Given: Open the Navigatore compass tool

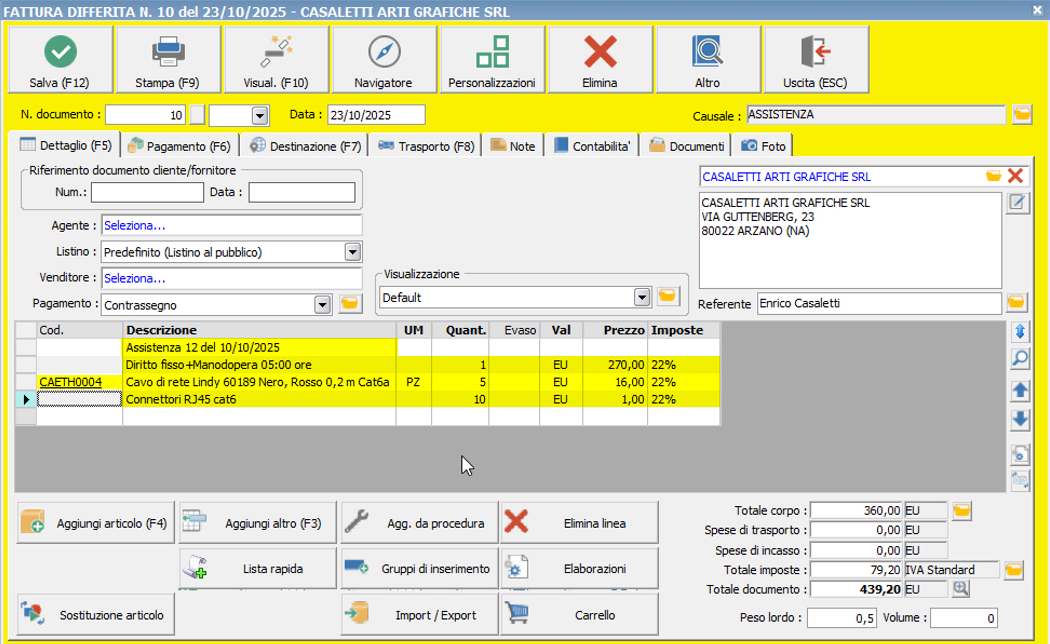Looking at the screenshot, I should pyautogui.click(x=383, y=50).
